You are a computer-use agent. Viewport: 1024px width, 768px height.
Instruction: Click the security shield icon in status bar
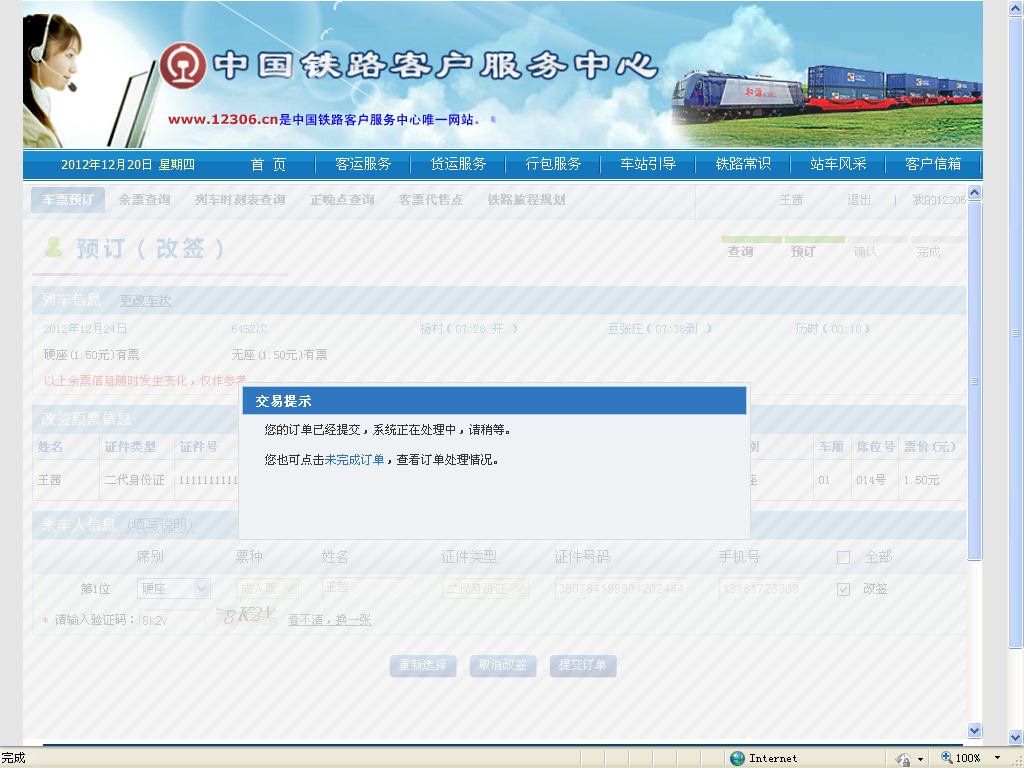click(x=904, y=758)
